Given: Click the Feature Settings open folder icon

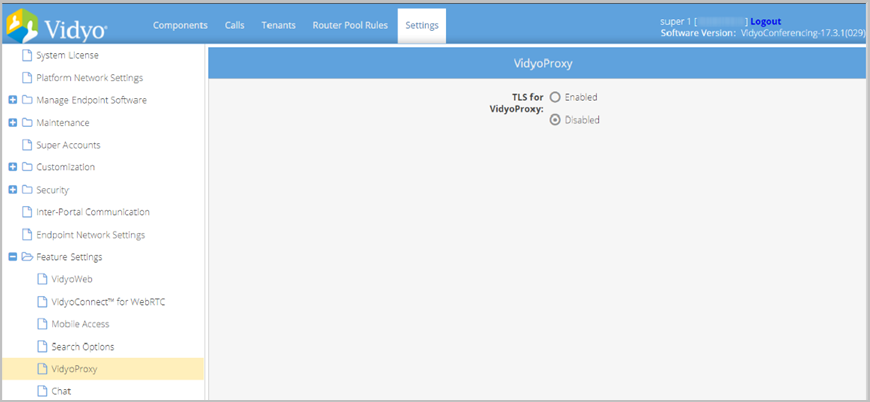Looking at the screenshot, I should point(27,257).
